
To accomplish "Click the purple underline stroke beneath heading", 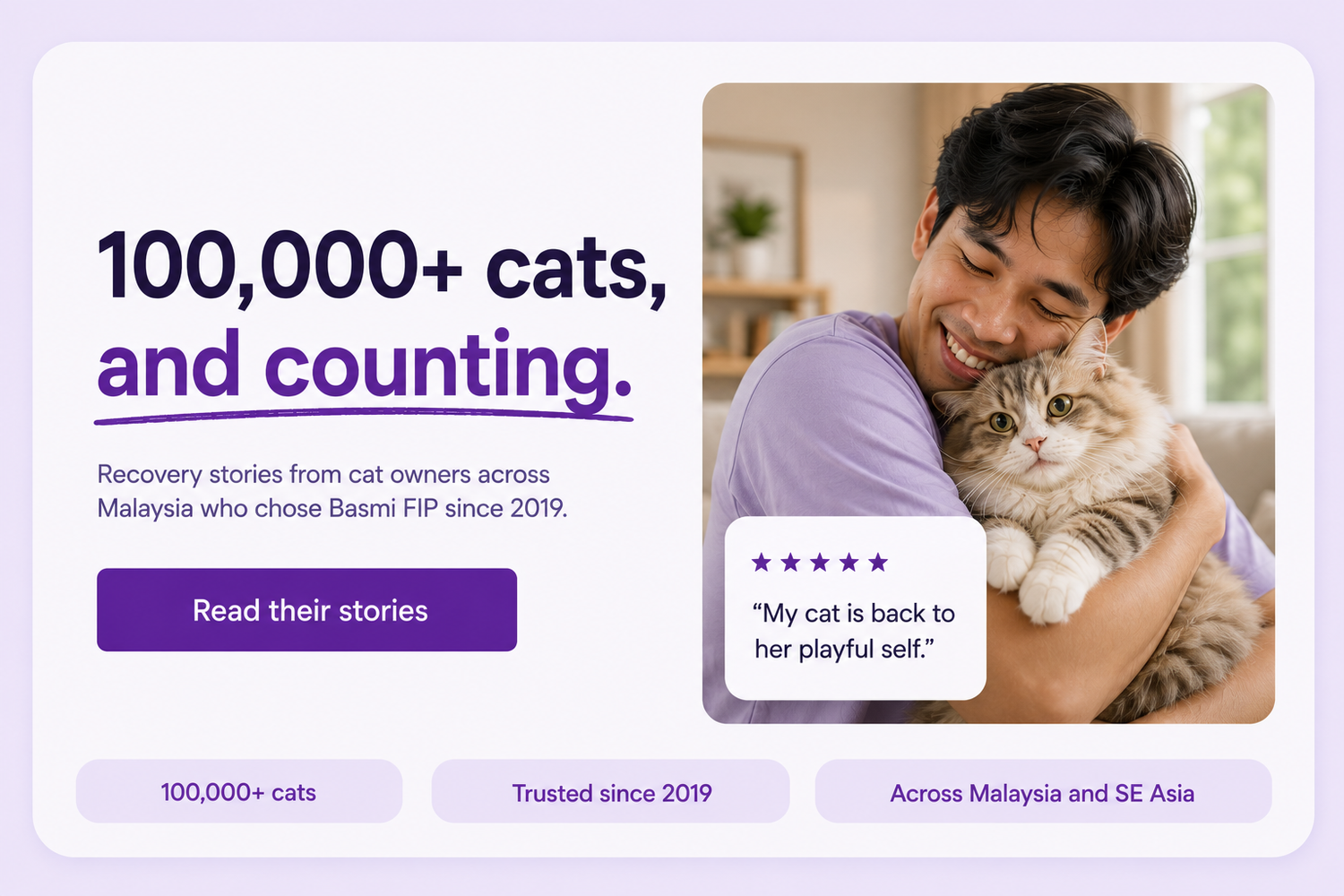I will point(364,416).
